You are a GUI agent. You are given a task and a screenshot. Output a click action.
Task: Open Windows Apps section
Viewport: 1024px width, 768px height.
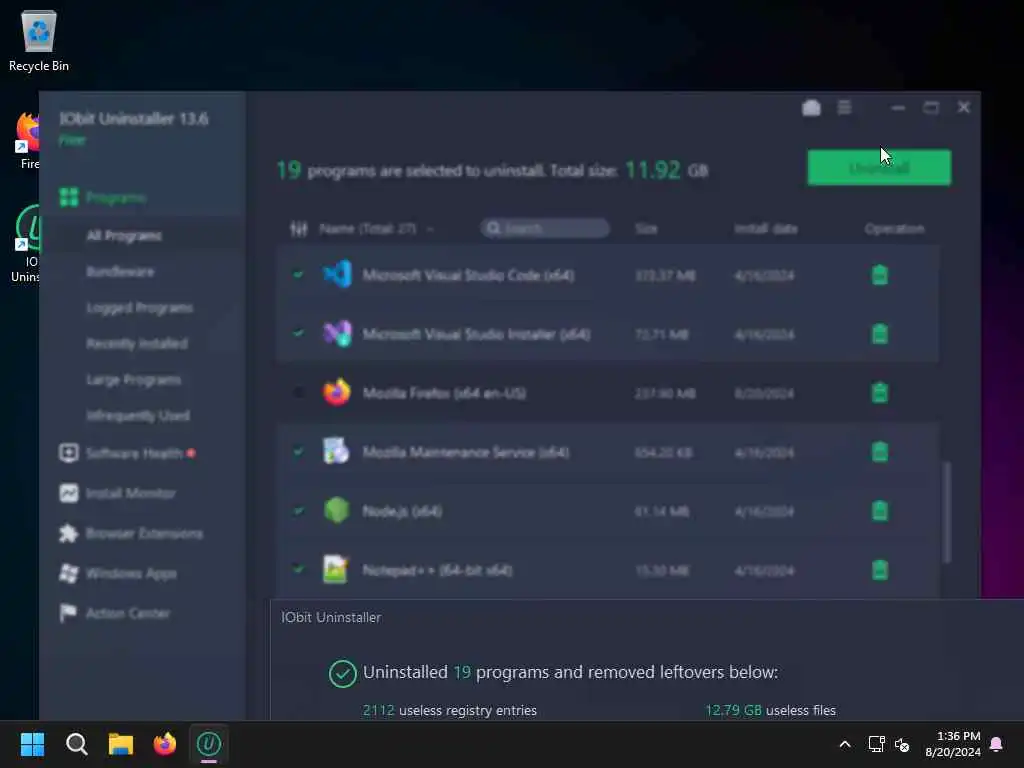[x=131, y=573]
